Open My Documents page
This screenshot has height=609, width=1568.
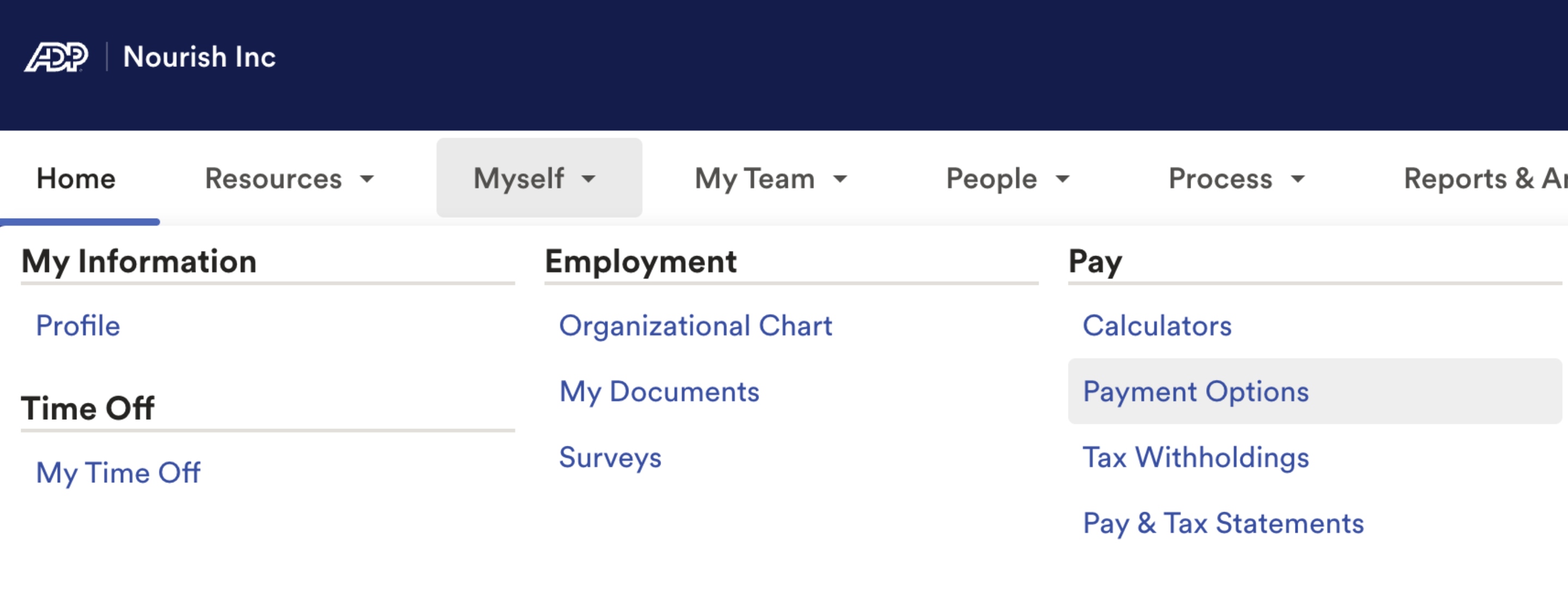(659, 392)
